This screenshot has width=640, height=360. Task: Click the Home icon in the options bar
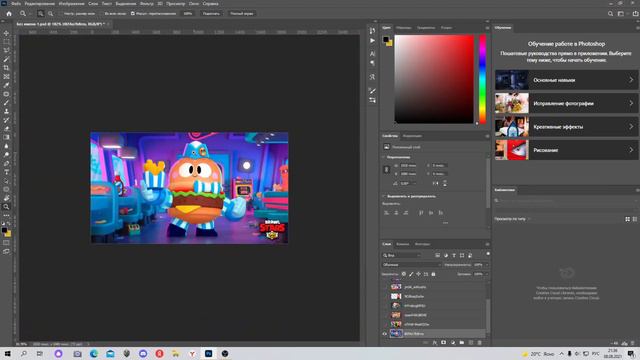pyautogui.click(x=9, y=13)
